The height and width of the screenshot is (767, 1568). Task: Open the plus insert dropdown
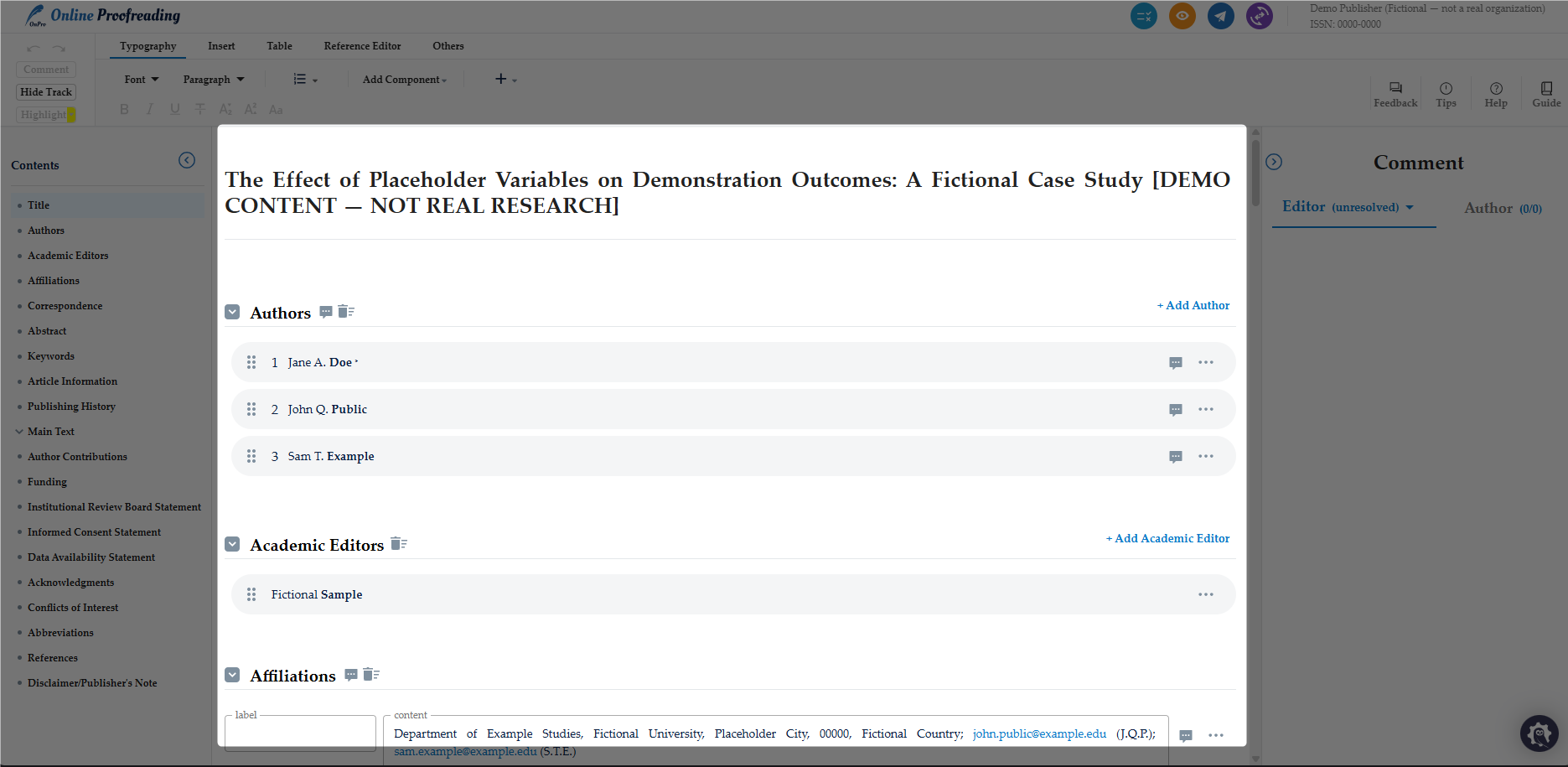coord(505,80)
